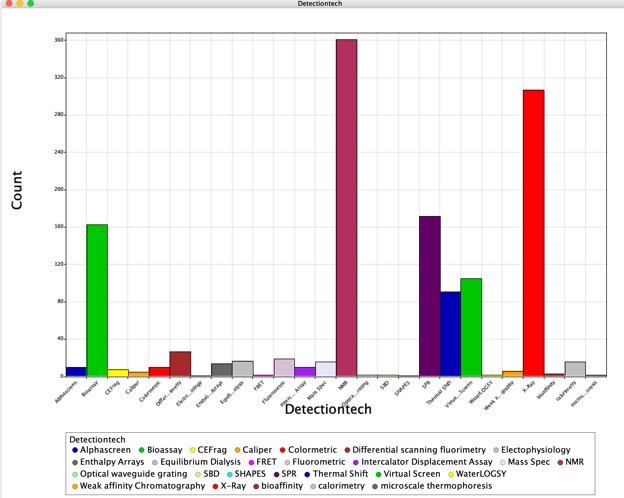Select the red X-Ray bar in the chart
Screen dimensions: 624x498
click(x=534, y=233)
